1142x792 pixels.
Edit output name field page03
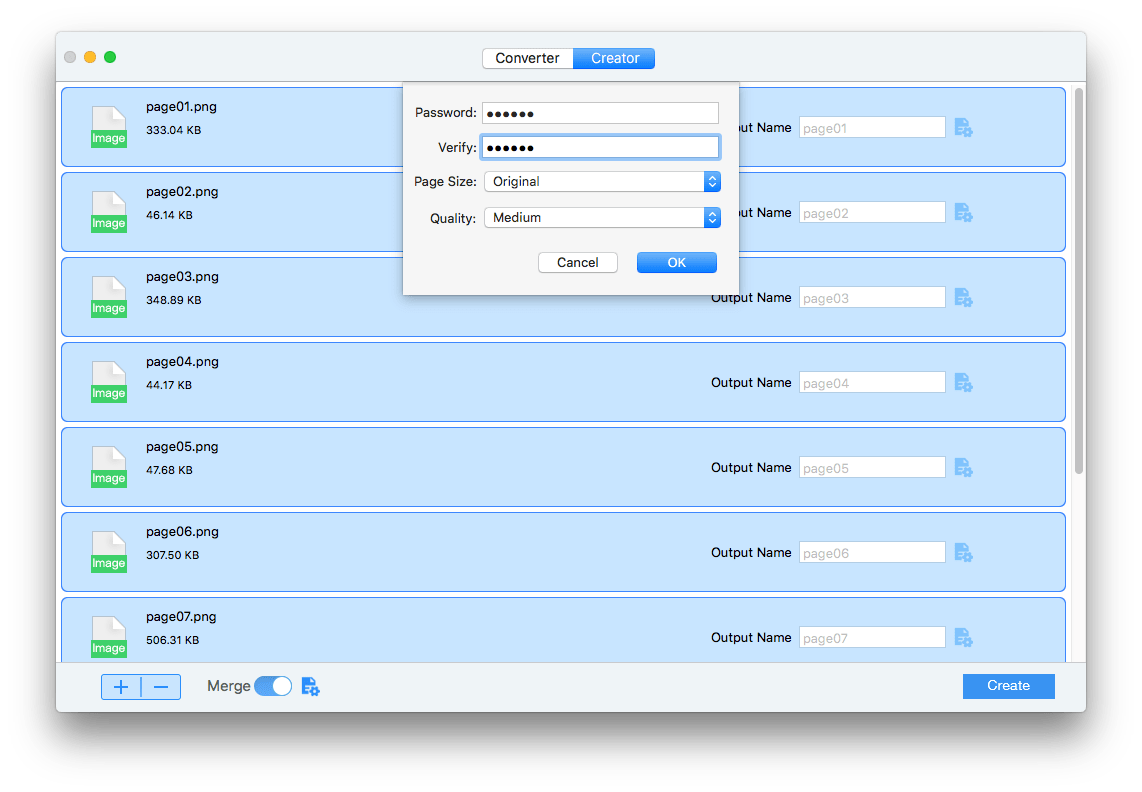872,298
